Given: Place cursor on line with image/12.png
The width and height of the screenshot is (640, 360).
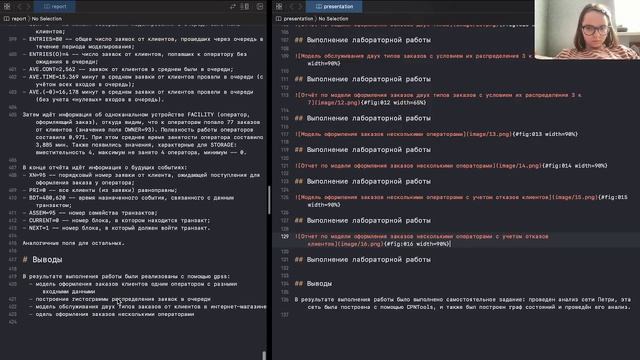Looking at the screenshot, I should 438,99.
